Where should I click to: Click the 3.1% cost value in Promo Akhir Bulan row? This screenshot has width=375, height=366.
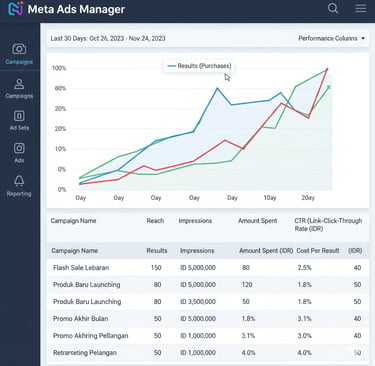coord(305,319)
